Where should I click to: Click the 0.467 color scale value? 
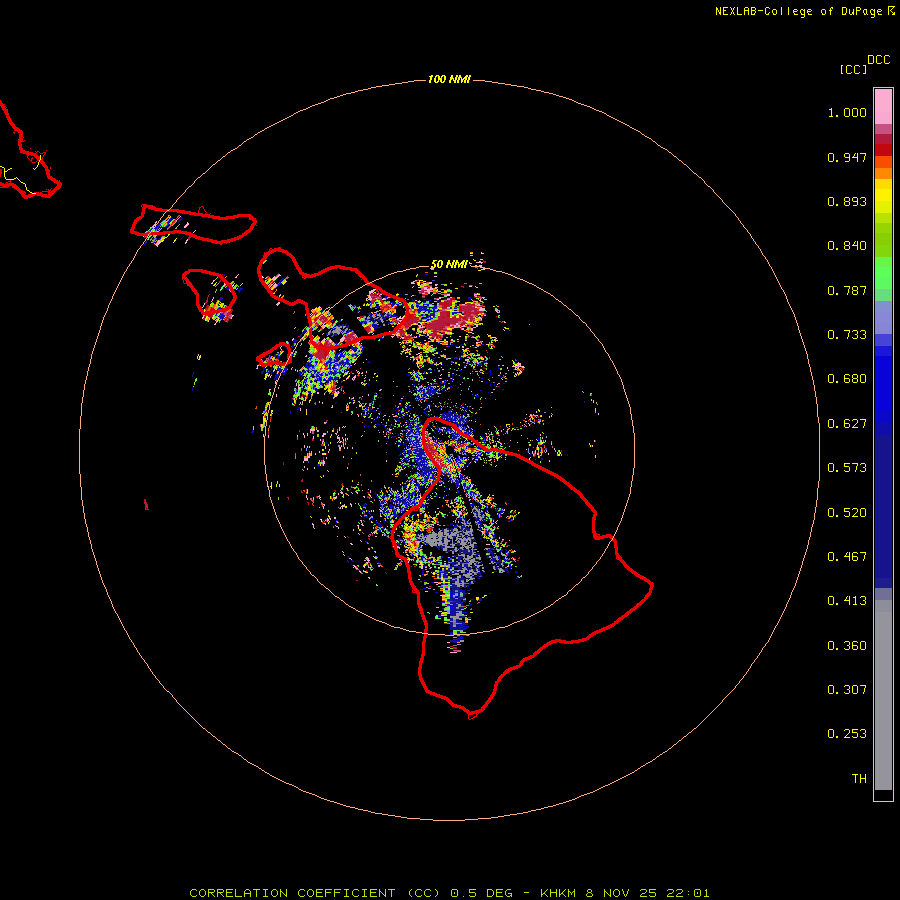(x=847, y=557)
